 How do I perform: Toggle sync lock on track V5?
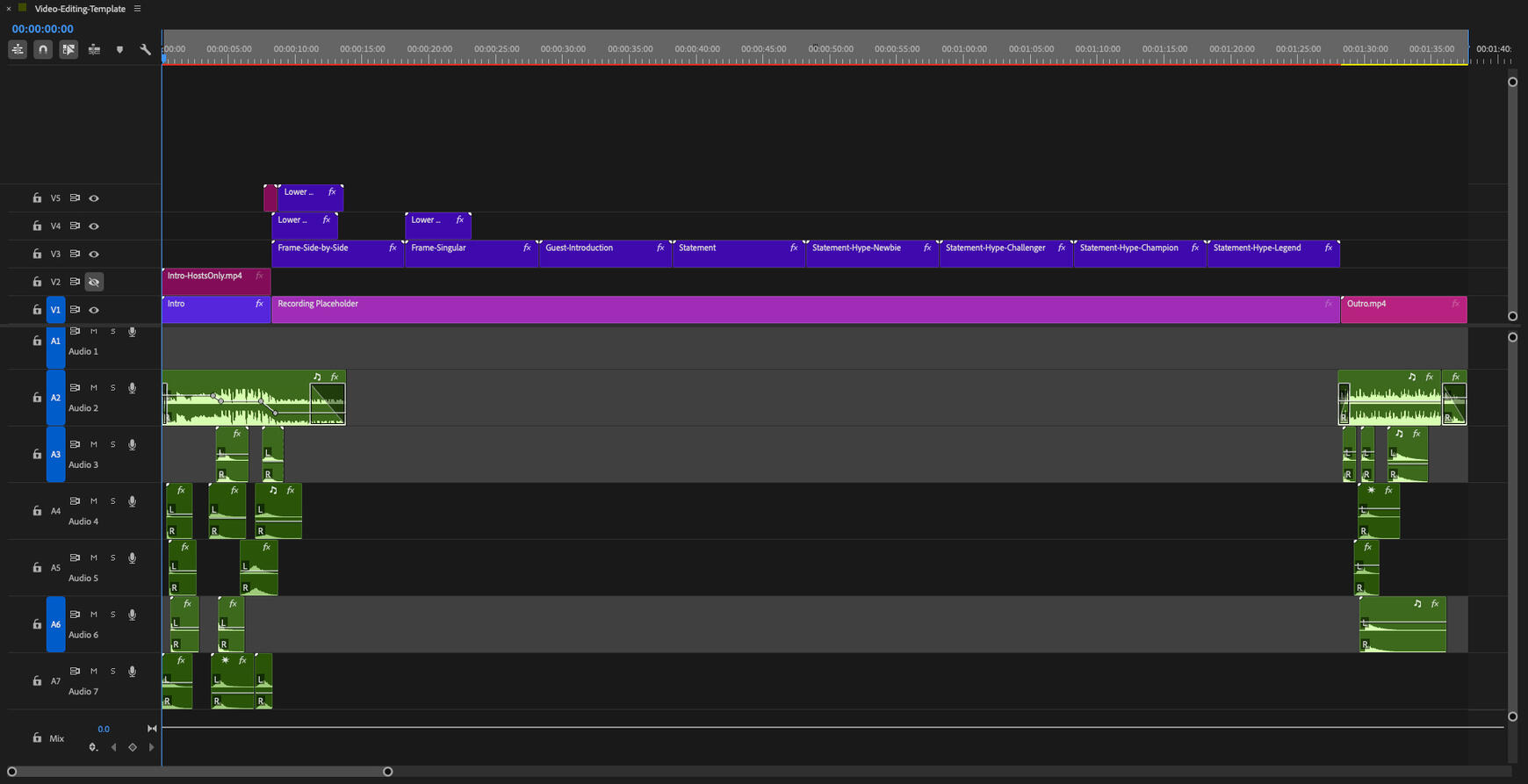[75, 198]
